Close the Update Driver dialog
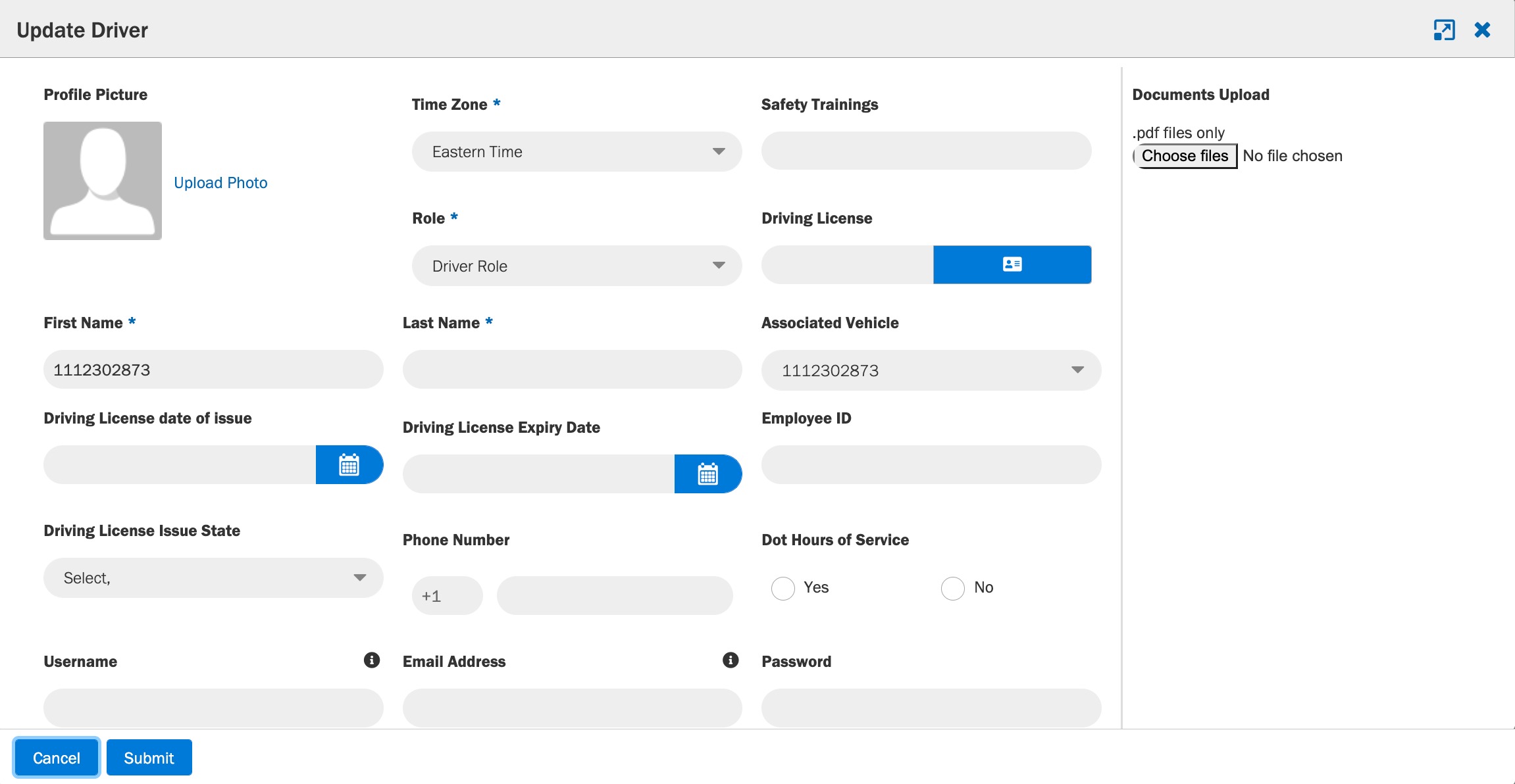This screenshot has height=784, width=1515. tap(1482, 30)
